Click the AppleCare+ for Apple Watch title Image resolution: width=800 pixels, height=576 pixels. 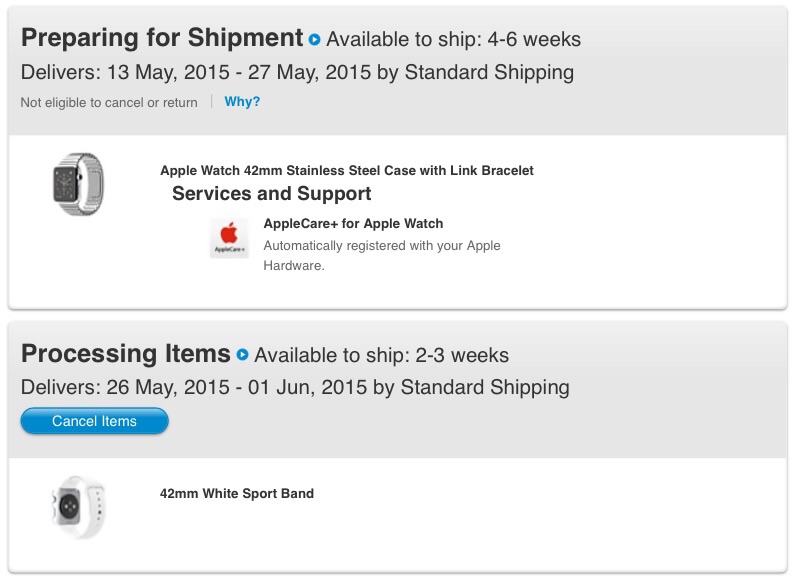click(353, 223)
